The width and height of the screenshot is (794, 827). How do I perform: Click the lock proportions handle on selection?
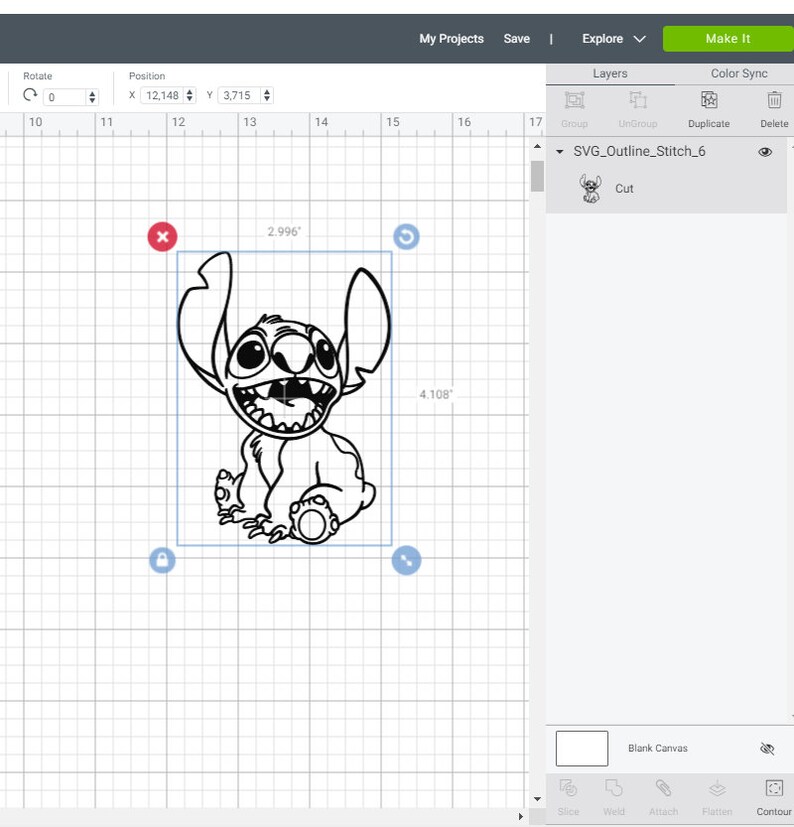click(162, 560)
